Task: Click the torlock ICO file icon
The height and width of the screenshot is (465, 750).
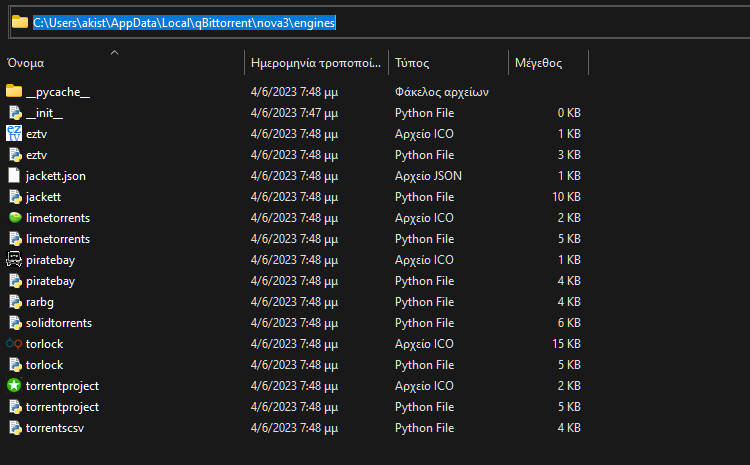Action: (14, 343)
